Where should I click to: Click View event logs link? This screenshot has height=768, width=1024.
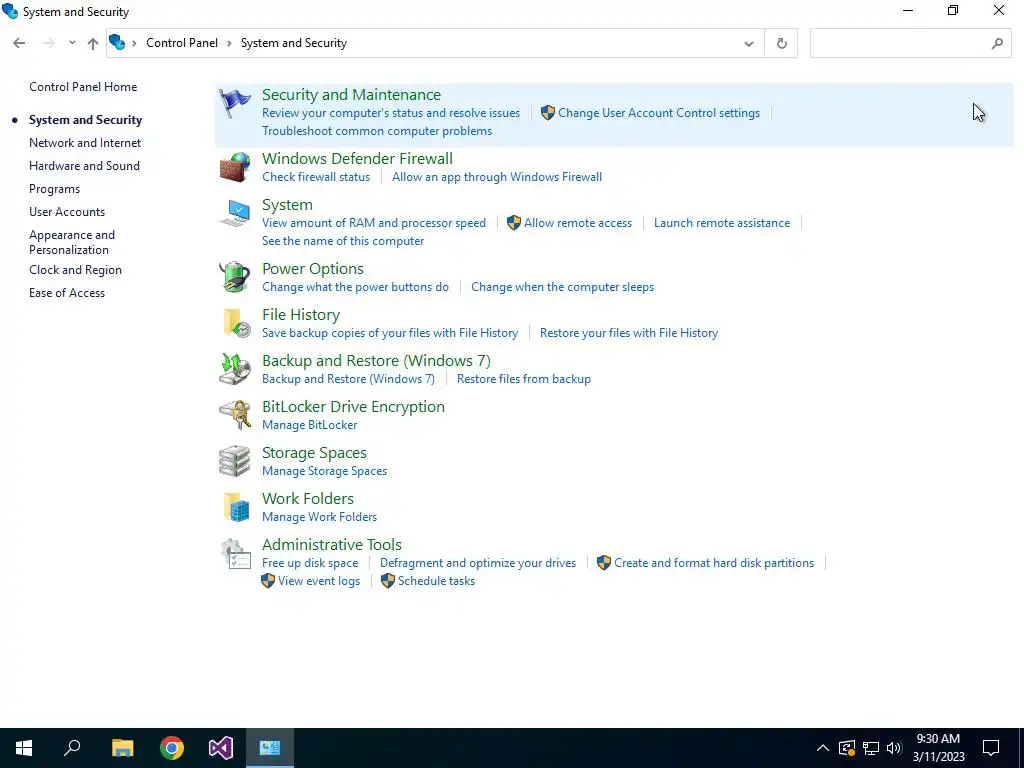tap(319, 581)
